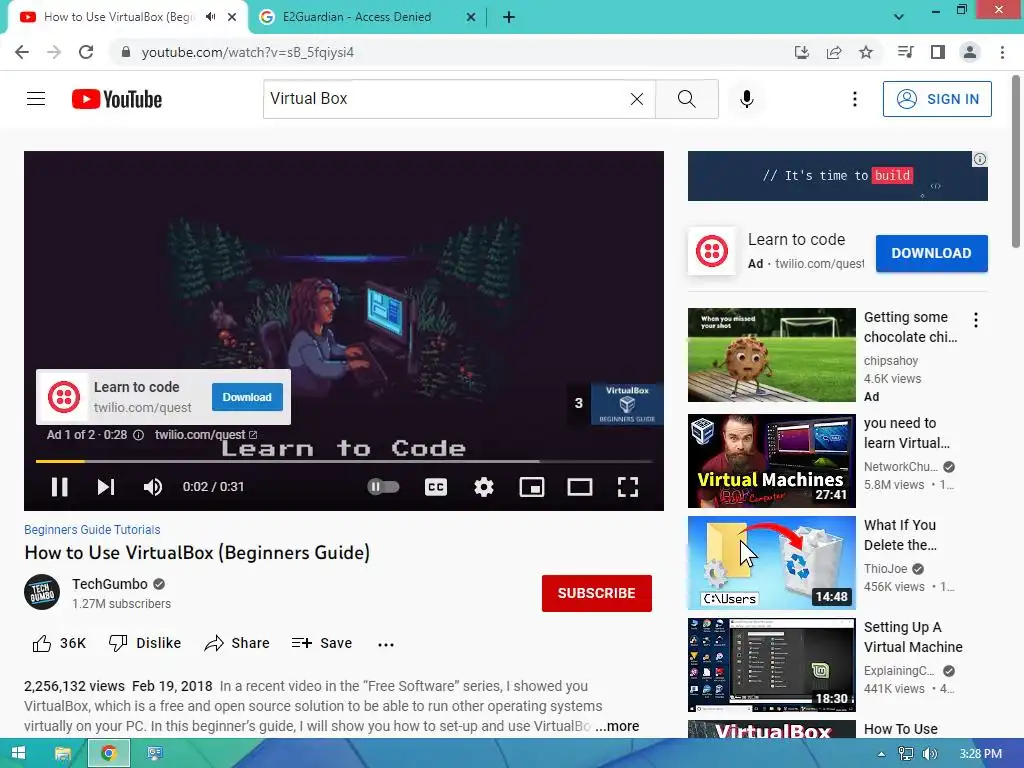Go to the YouTube home logo
This screenshot has width=1024, height=768.
(117, 99)
